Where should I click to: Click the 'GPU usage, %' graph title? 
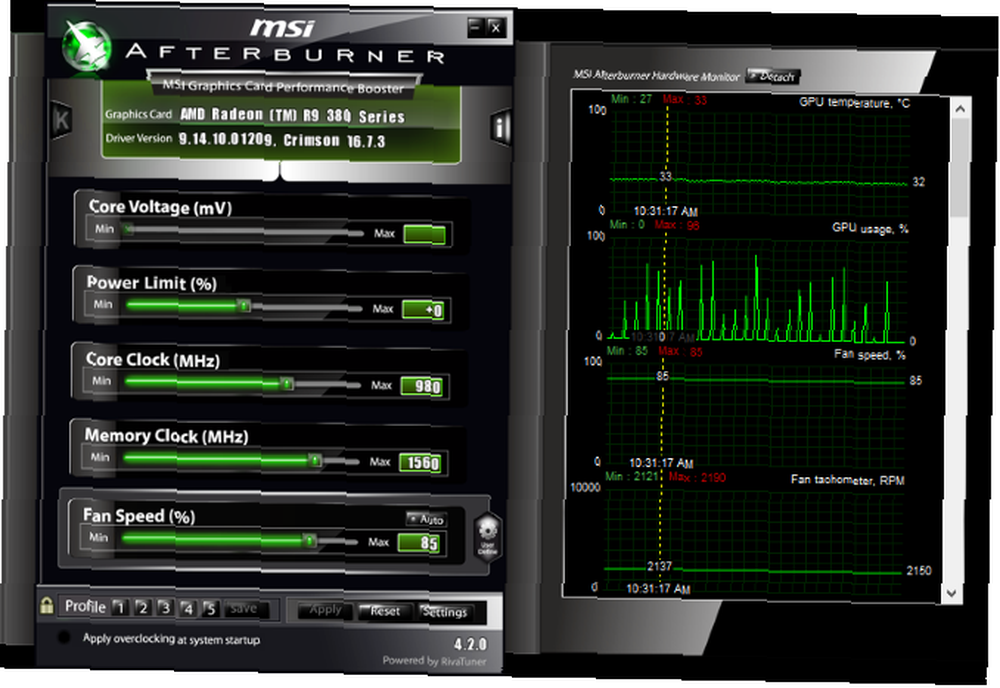tap(871, 228)
